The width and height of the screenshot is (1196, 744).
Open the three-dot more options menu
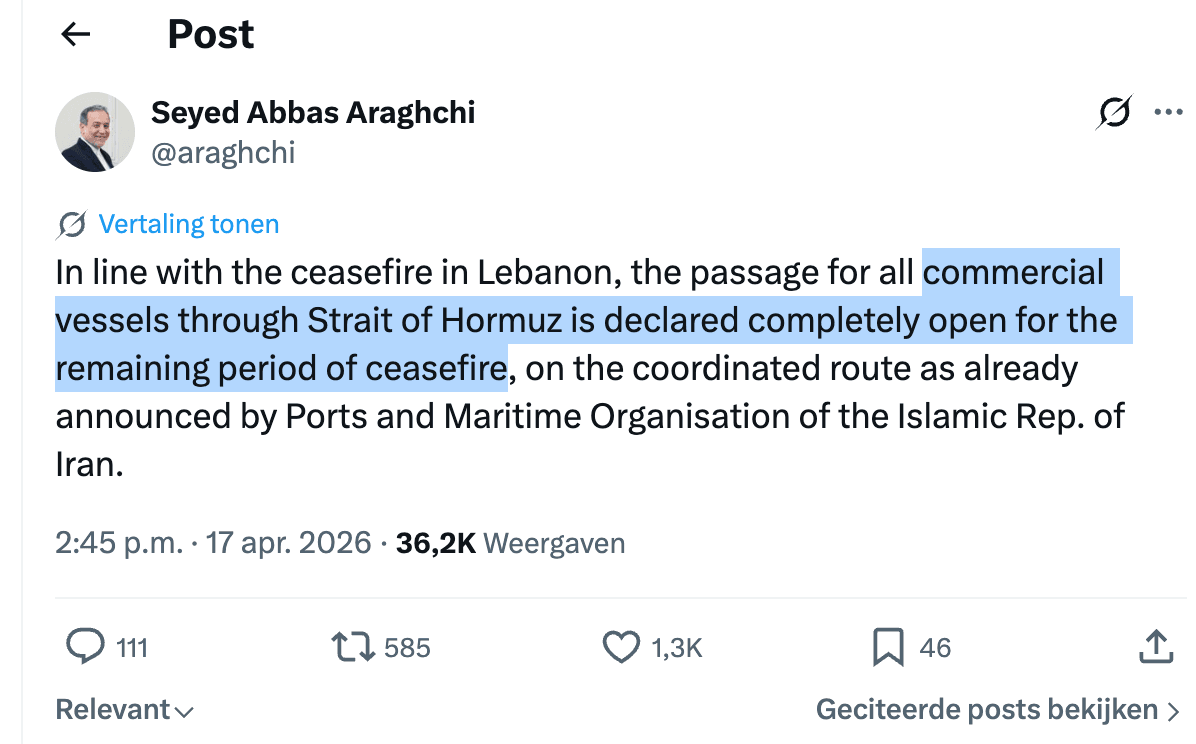click(x=1168, y=113)
